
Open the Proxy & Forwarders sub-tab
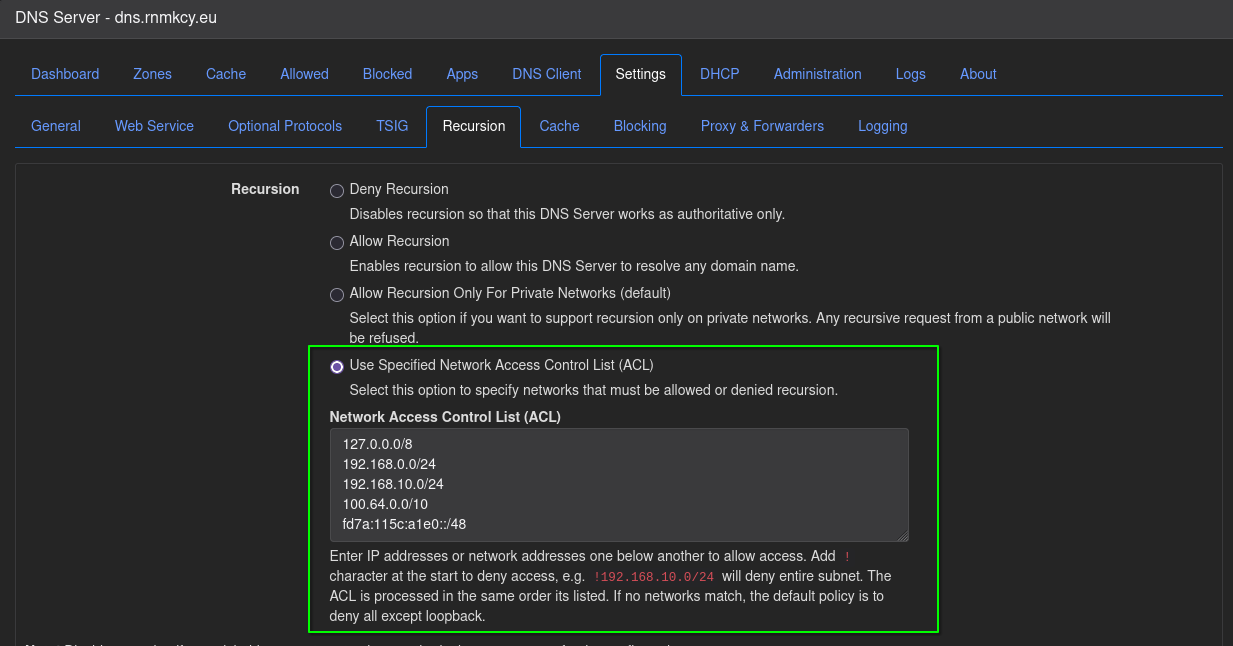(762, 126)
